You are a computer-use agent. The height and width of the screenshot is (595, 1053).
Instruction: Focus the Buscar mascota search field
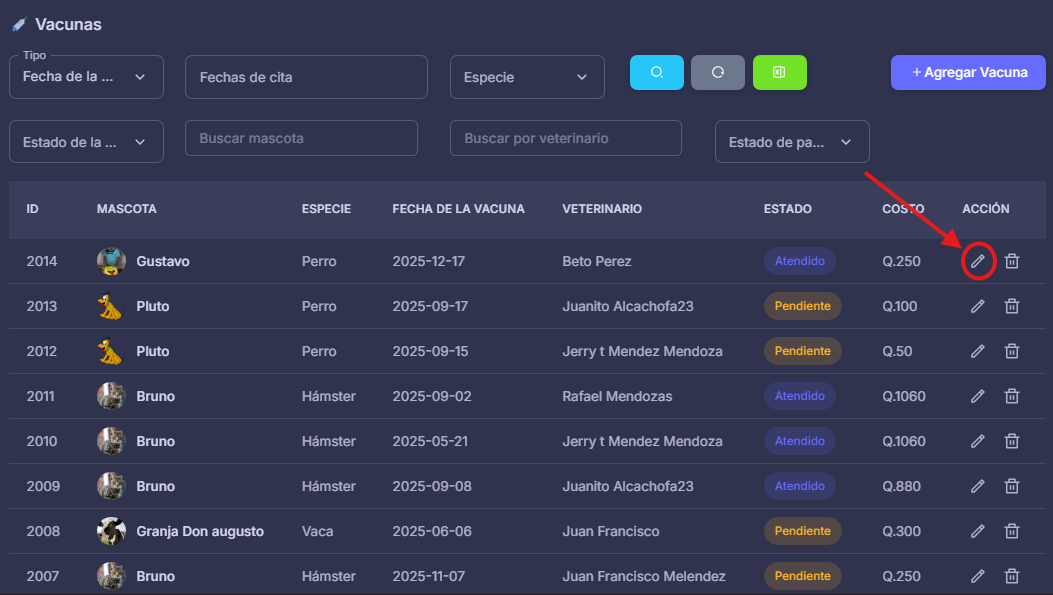(x=301, y=138)
